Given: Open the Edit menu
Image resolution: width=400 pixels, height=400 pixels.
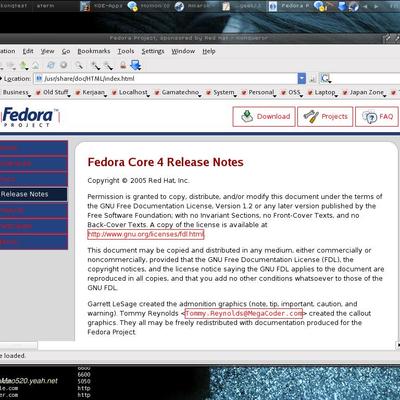Looking at the screenshot, I should 28,51.
